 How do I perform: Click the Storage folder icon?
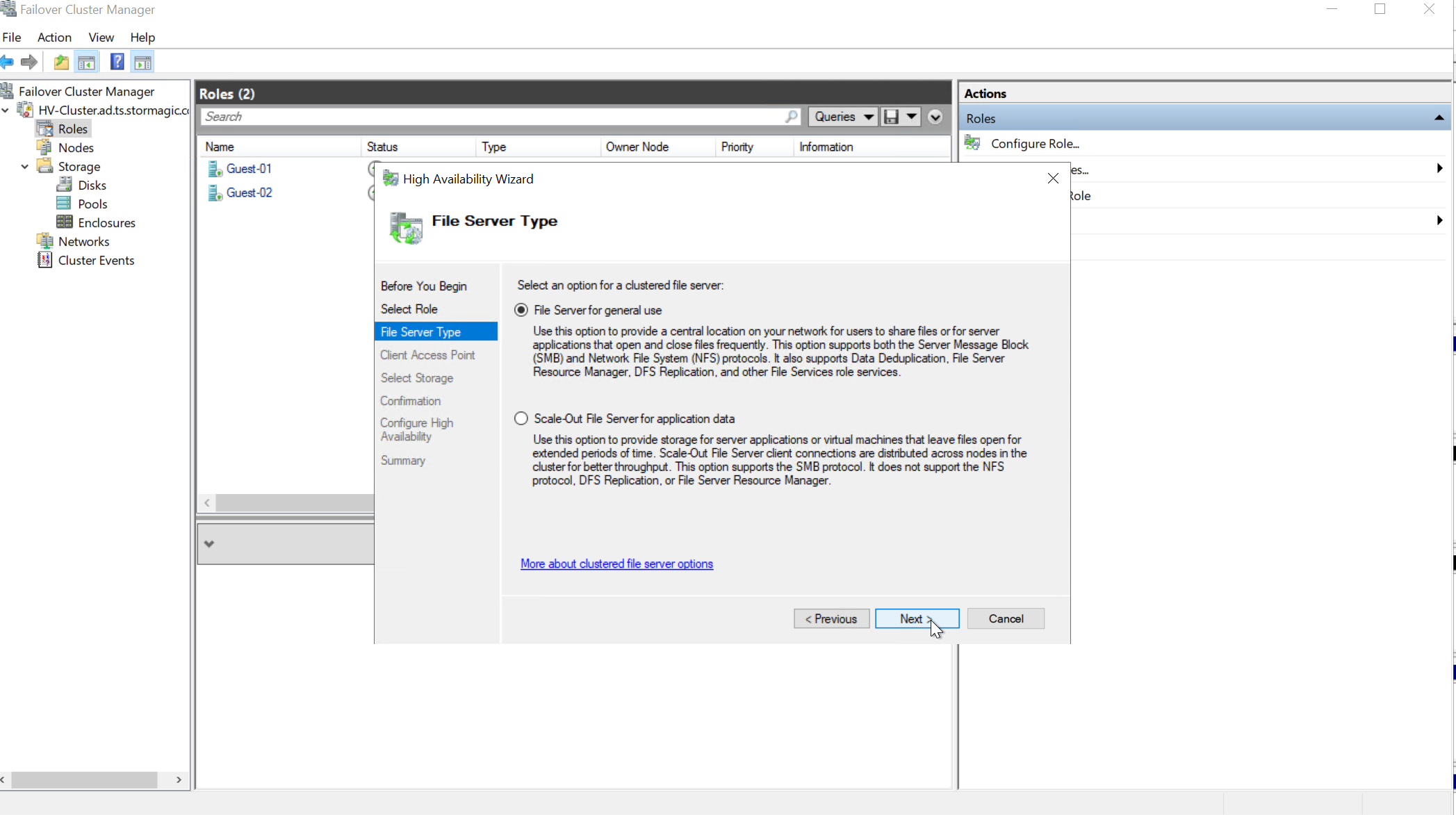point(45,166)
